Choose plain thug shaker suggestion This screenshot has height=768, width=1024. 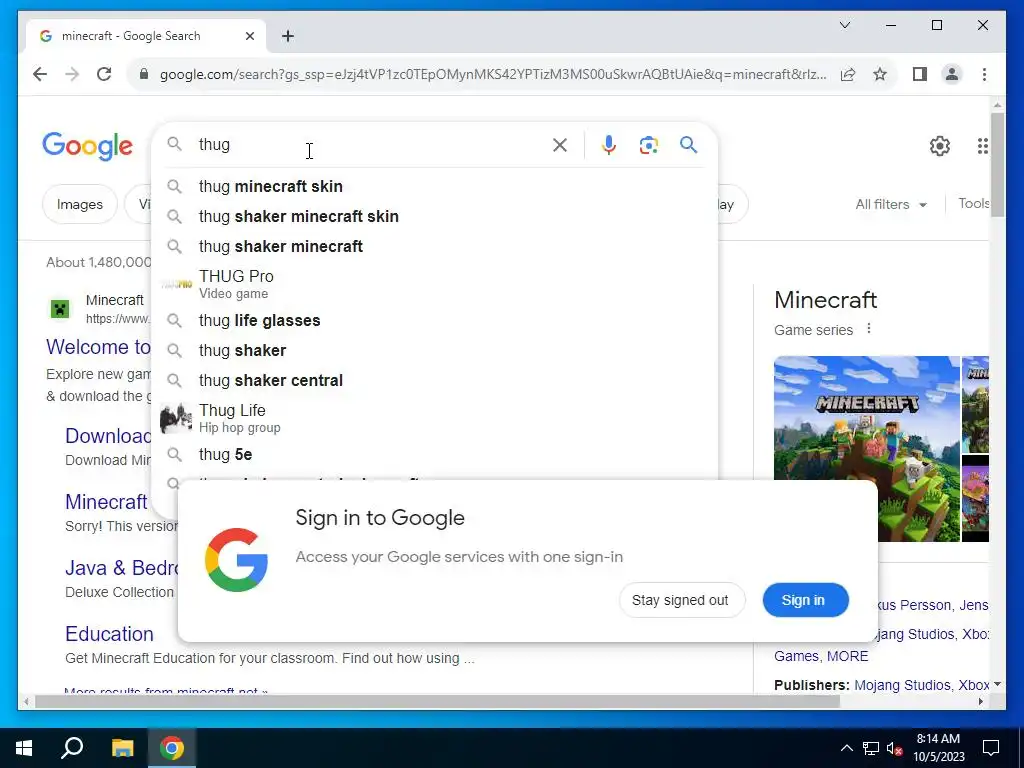click(x=434, y=351)
